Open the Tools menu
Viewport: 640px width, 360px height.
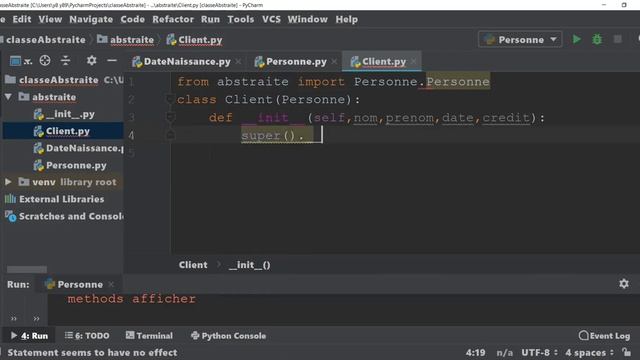240,19
